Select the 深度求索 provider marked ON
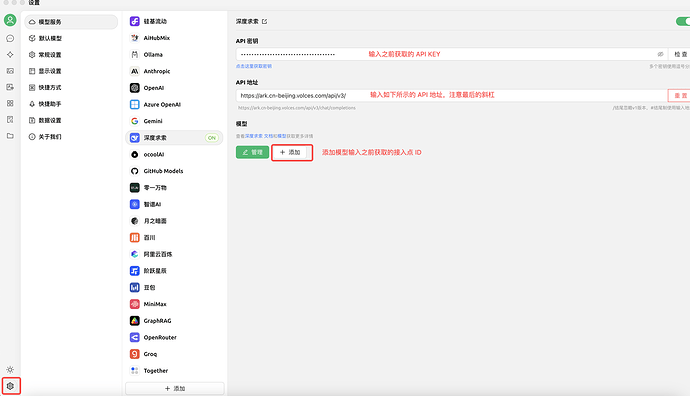The image size is (690, 396). 174,138
